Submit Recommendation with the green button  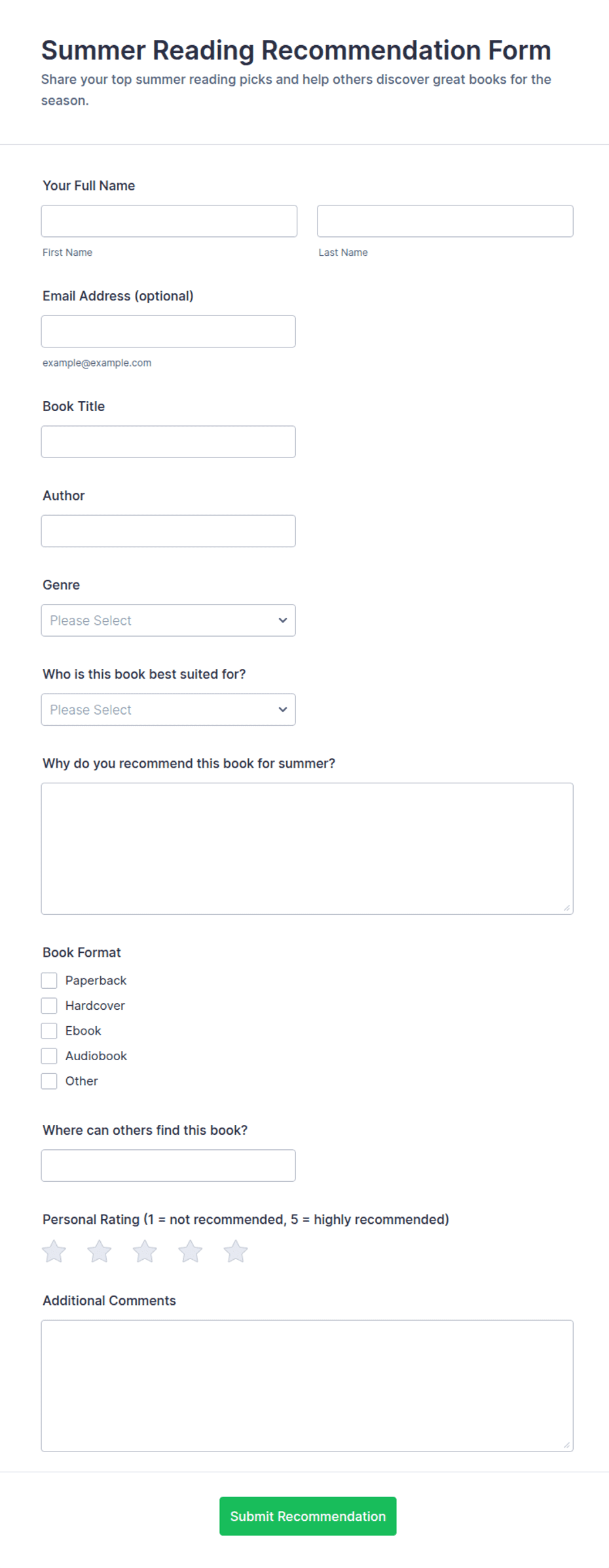coord(308,1516)
